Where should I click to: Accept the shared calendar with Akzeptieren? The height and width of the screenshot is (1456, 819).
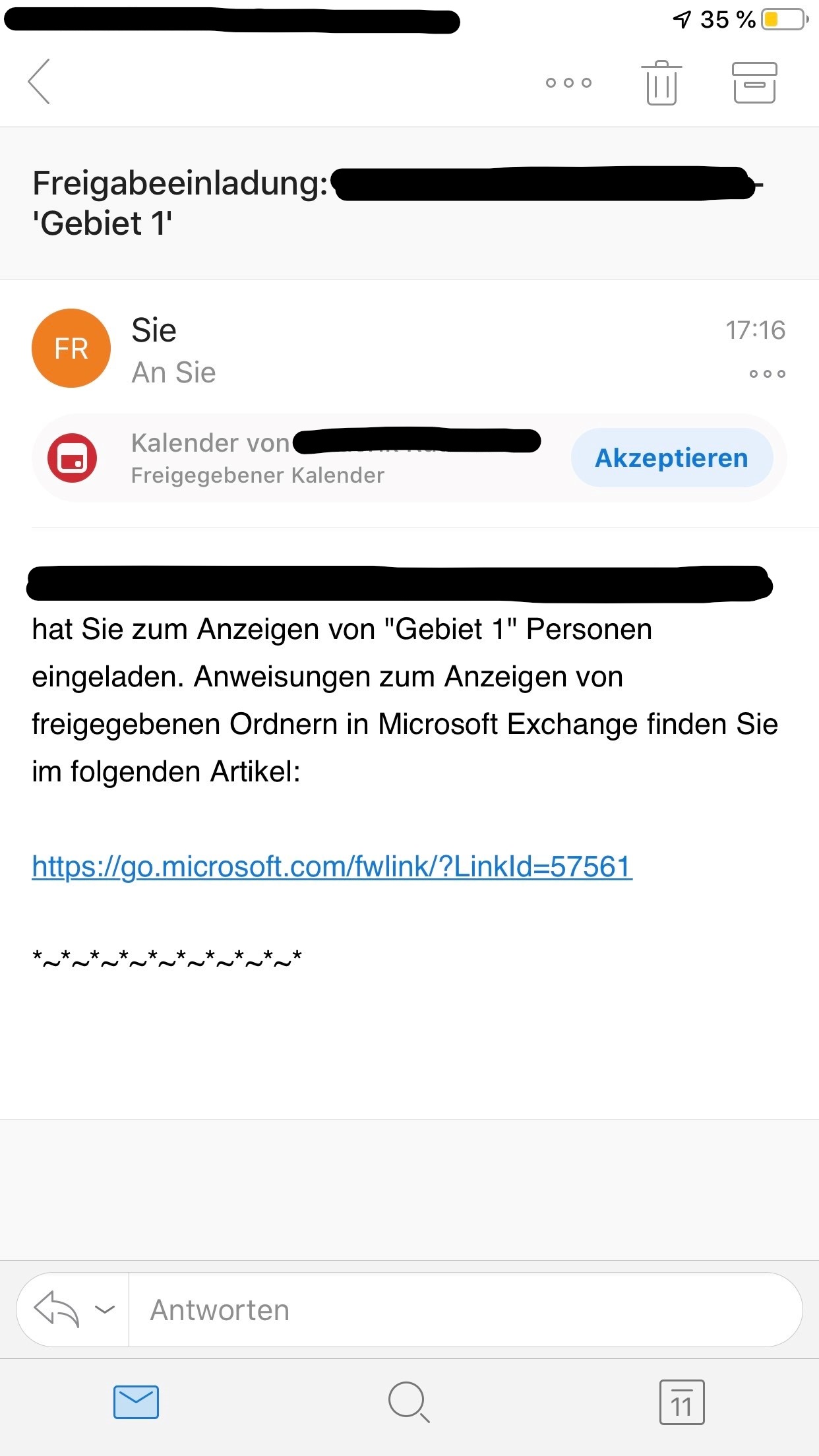click(x=671, y=458)
